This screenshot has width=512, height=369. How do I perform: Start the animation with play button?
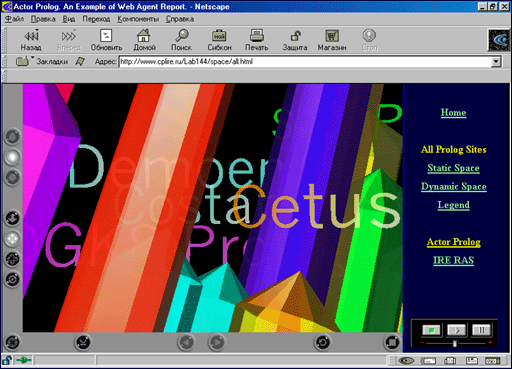pyautogui.click(x=457, y=330)
